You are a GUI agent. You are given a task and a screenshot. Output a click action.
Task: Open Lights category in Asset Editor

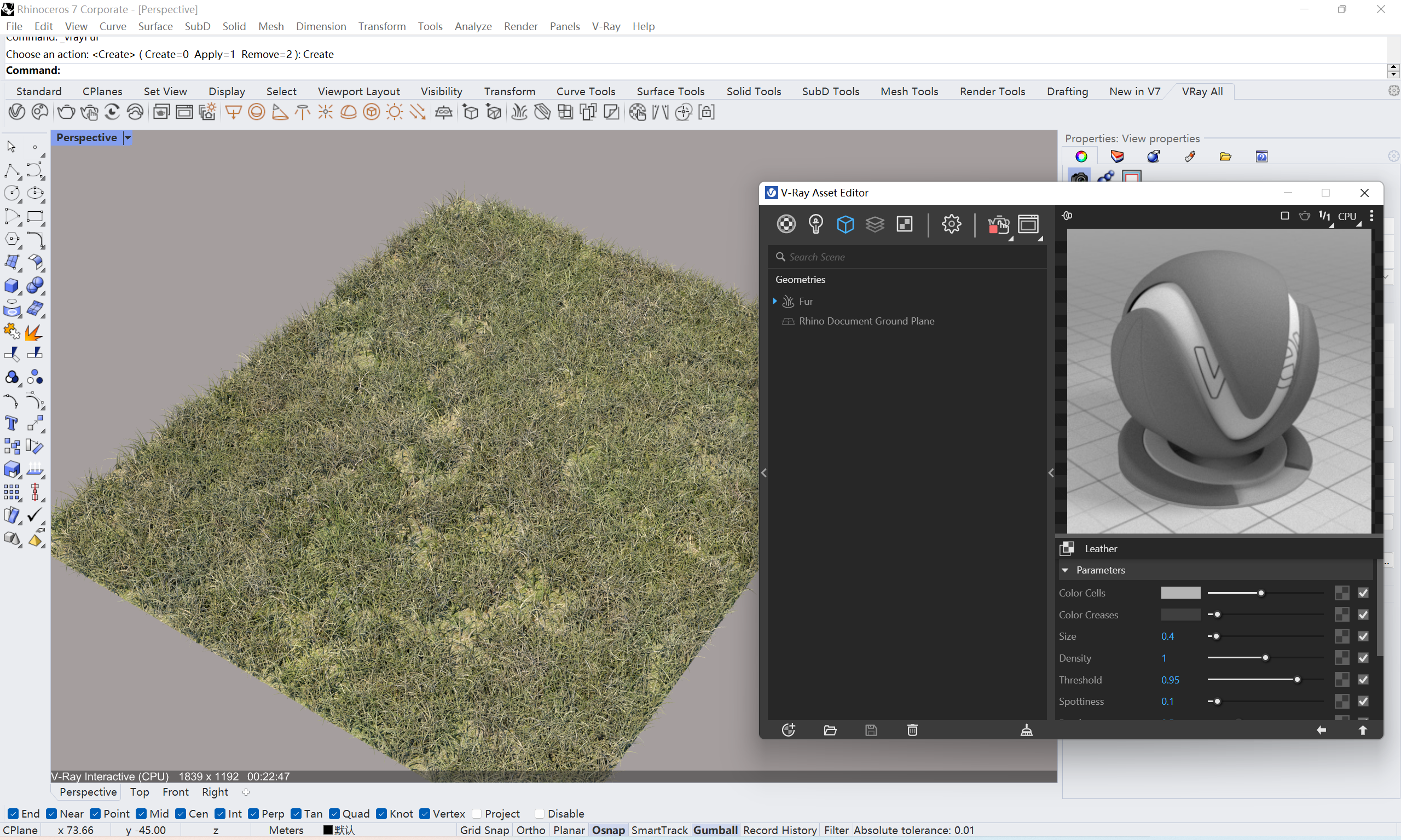(815, 224)
